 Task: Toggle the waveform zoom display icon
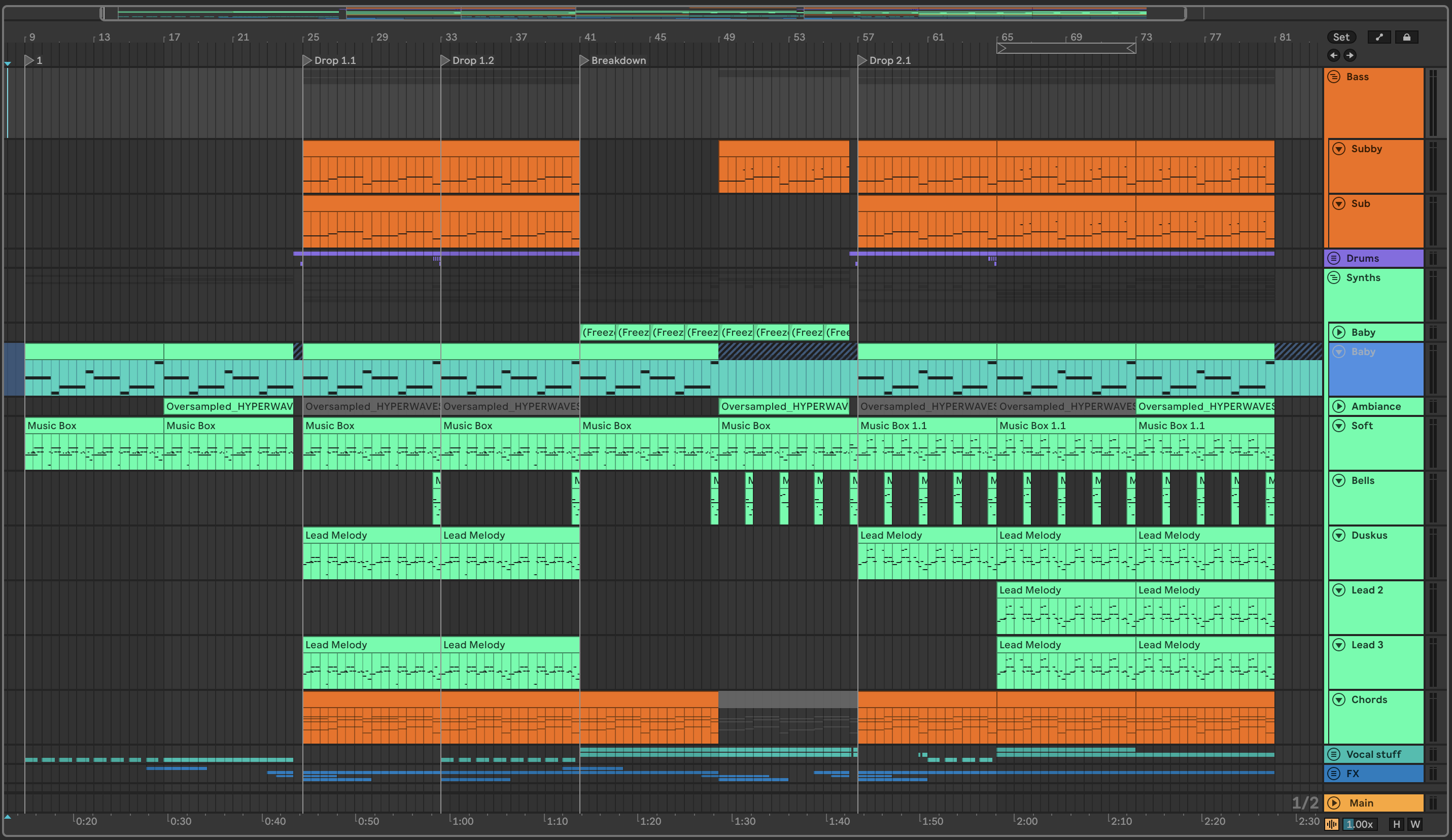(1331, 824)
